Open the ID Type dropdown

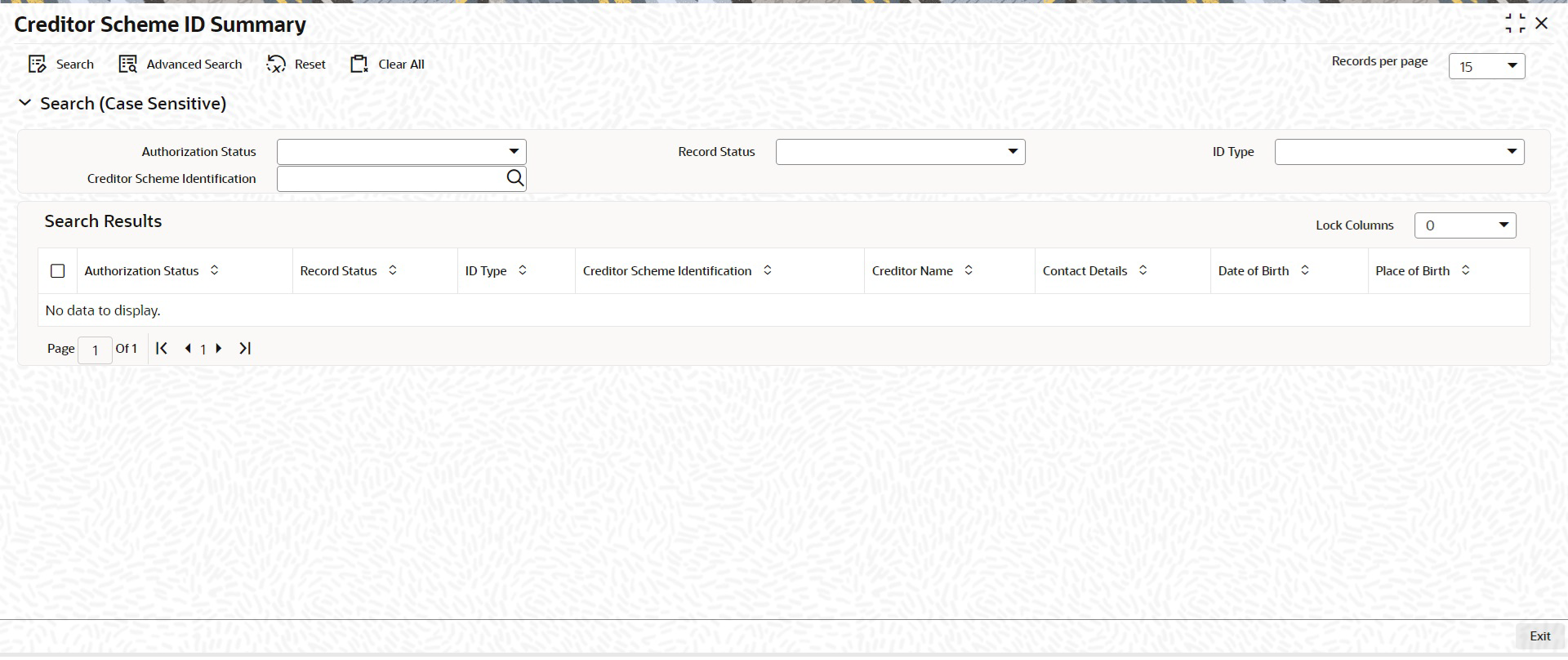click(1400, 152)
